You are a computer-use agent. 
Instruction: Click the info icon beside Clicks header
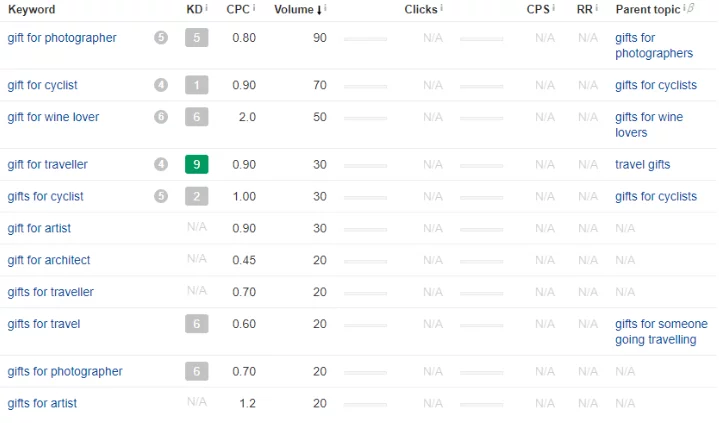pos(442,8)
